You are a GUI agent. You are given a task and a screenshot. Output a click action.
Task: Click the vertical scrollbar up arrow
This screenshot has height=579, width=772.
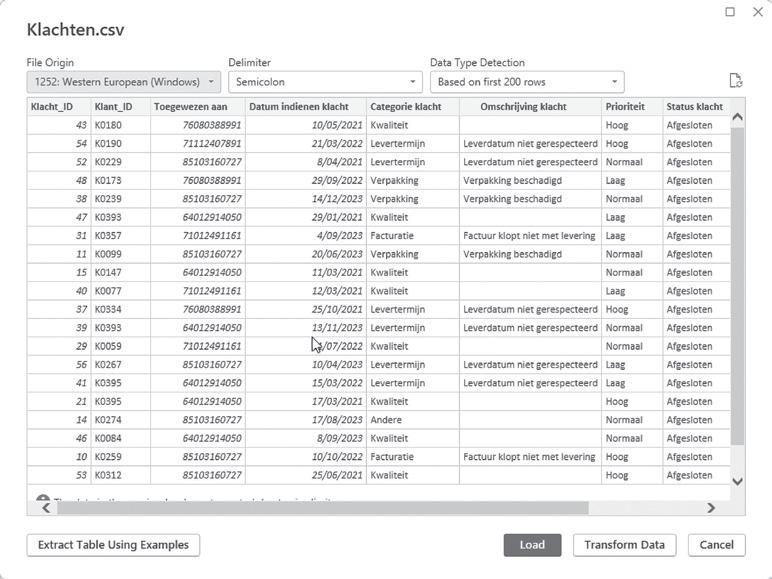738,117
